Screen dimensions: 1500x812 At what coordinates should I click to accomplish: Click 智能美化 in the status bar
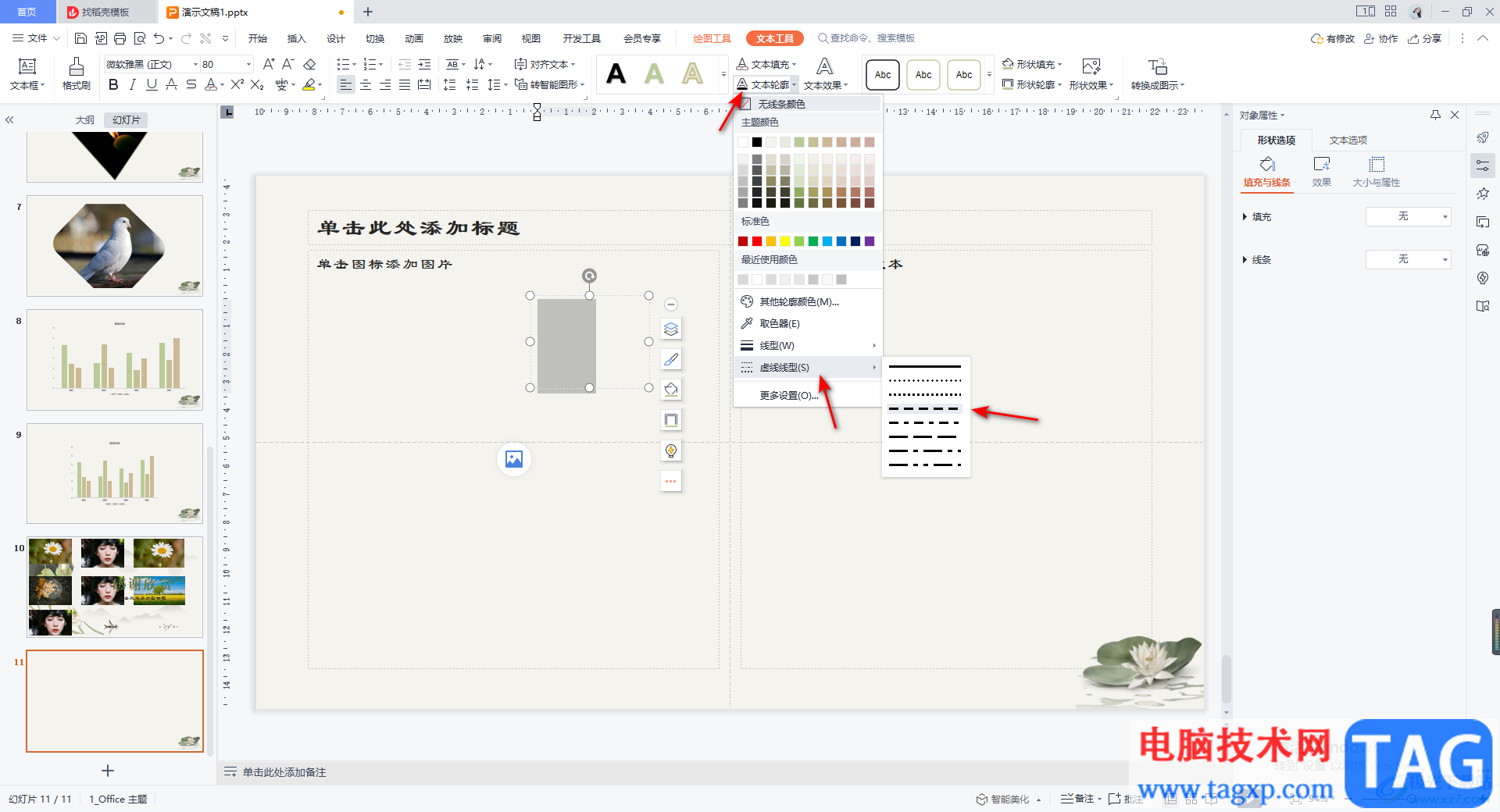[1004, 799]
